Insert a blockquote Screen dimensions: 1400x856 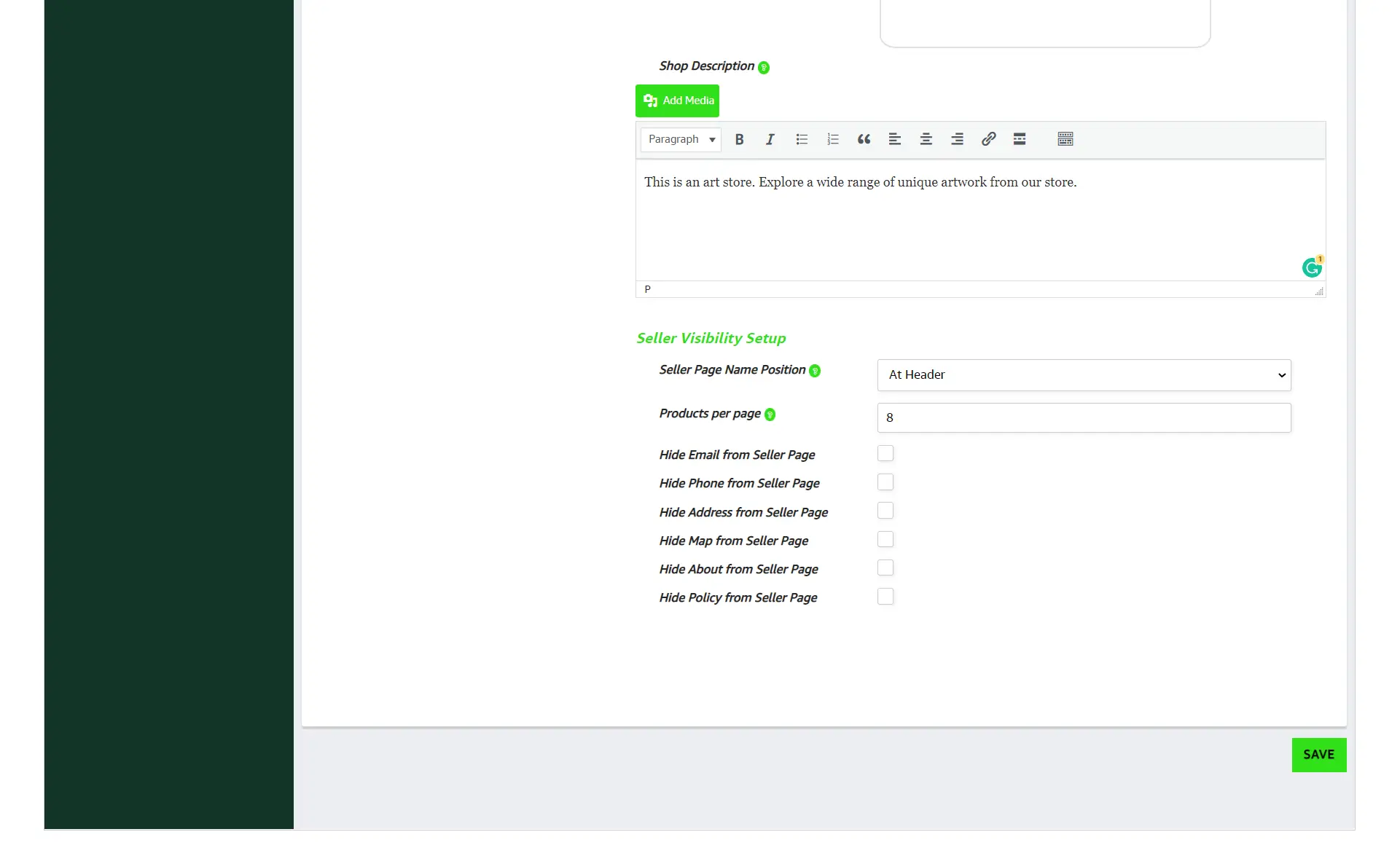864,139
